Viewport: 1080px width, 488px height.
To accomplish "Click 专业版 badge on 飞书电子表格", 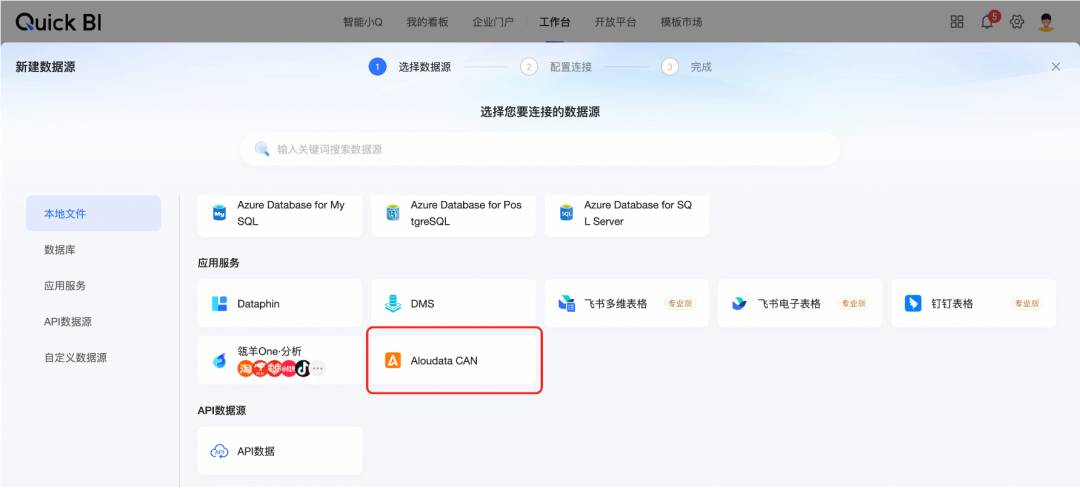I will (x=853, y=304).
